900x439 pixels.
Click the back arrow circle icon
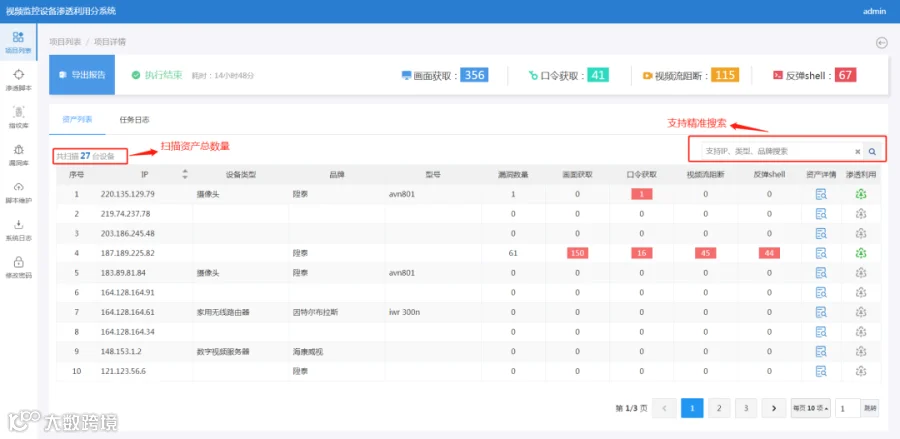(x=882, y=42)
